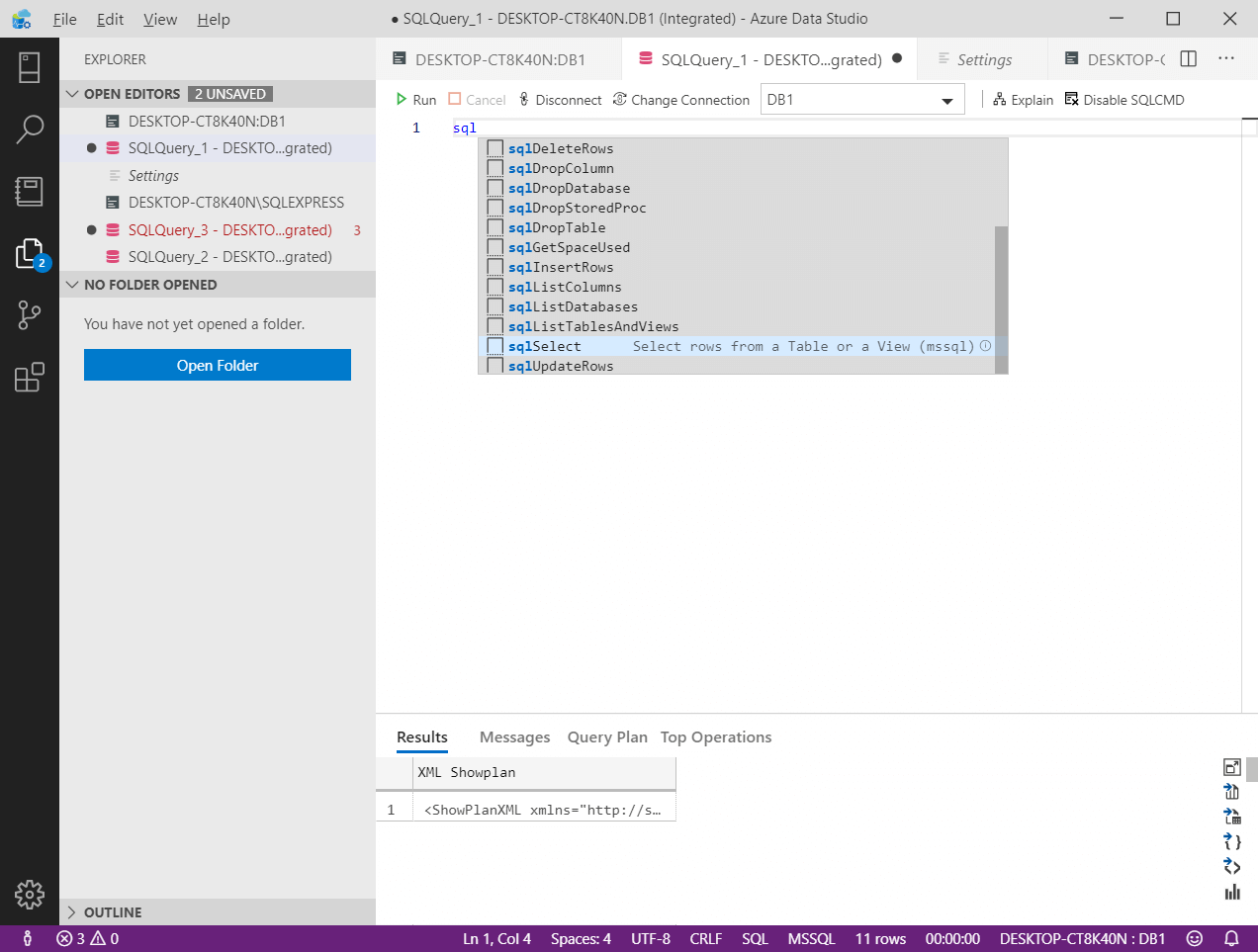1258x952 pixels.
Task: Expand the Outline section
Action: (x=218, y=912)
